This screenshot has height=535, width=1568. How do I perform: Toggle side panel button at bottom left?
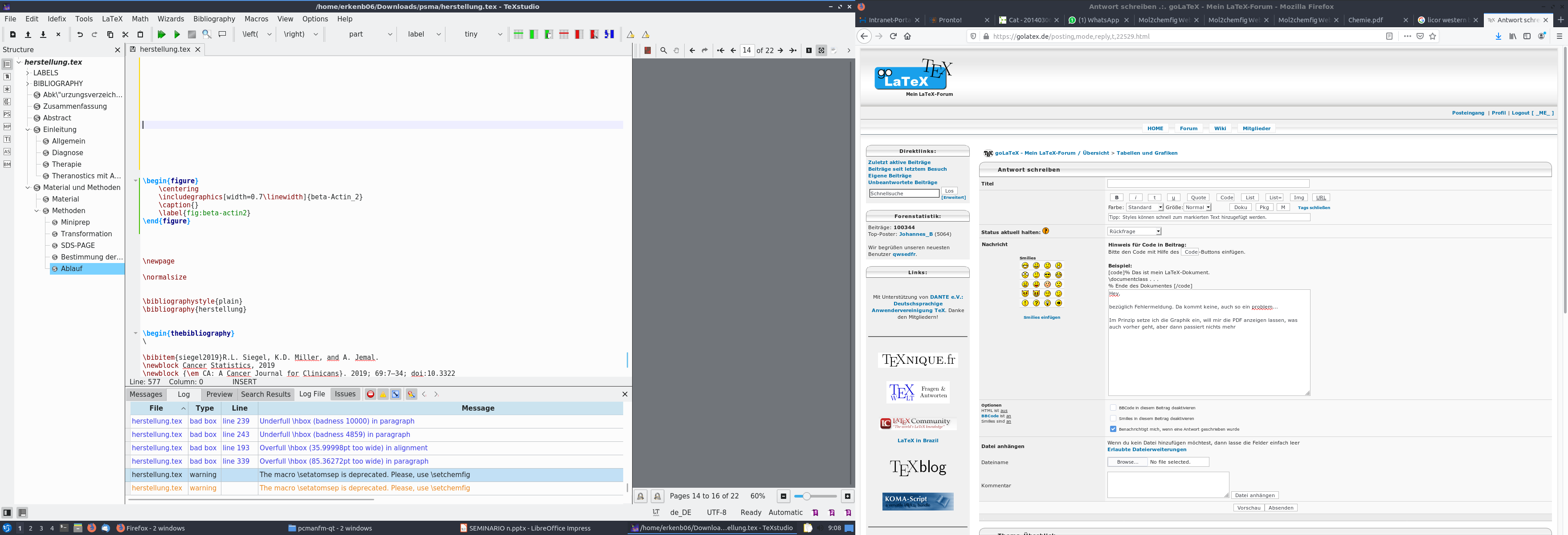[x=7, y=513]
